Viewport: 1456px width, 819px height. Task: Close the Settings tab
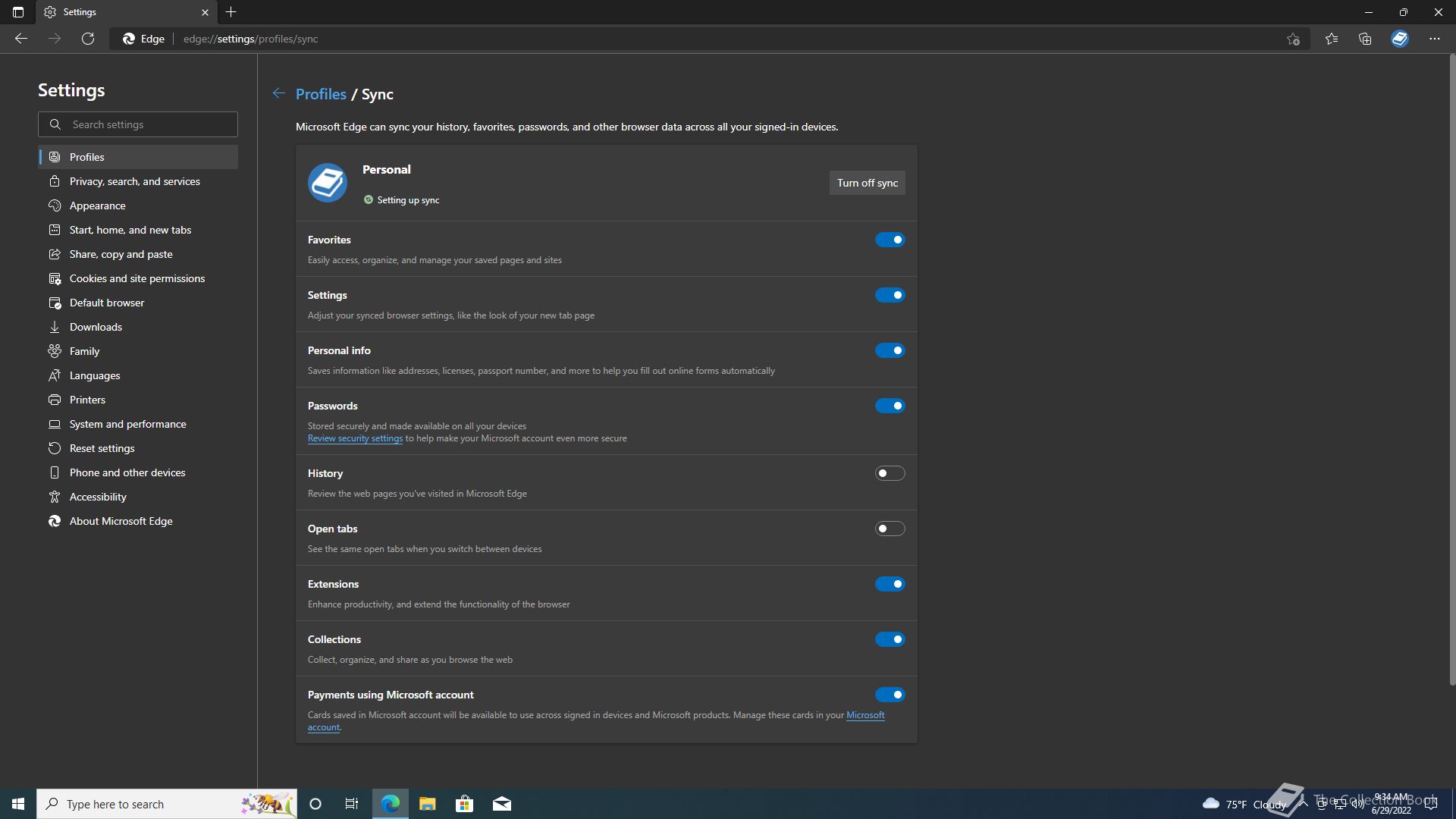205,12
